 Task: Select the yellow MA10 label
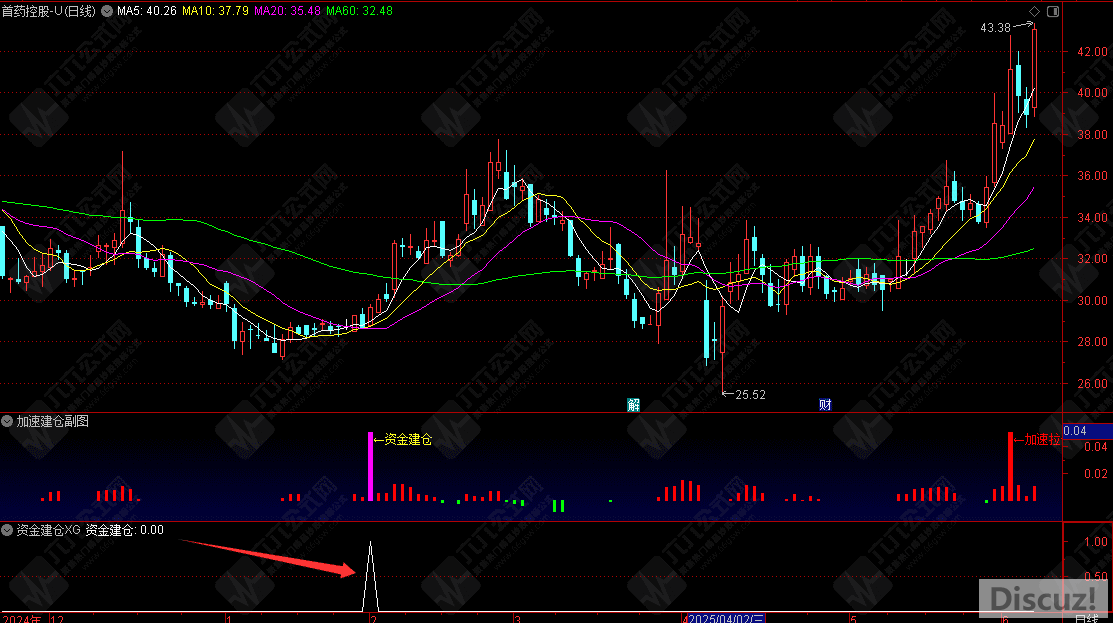pyautogui.click(x=215, y=11)
